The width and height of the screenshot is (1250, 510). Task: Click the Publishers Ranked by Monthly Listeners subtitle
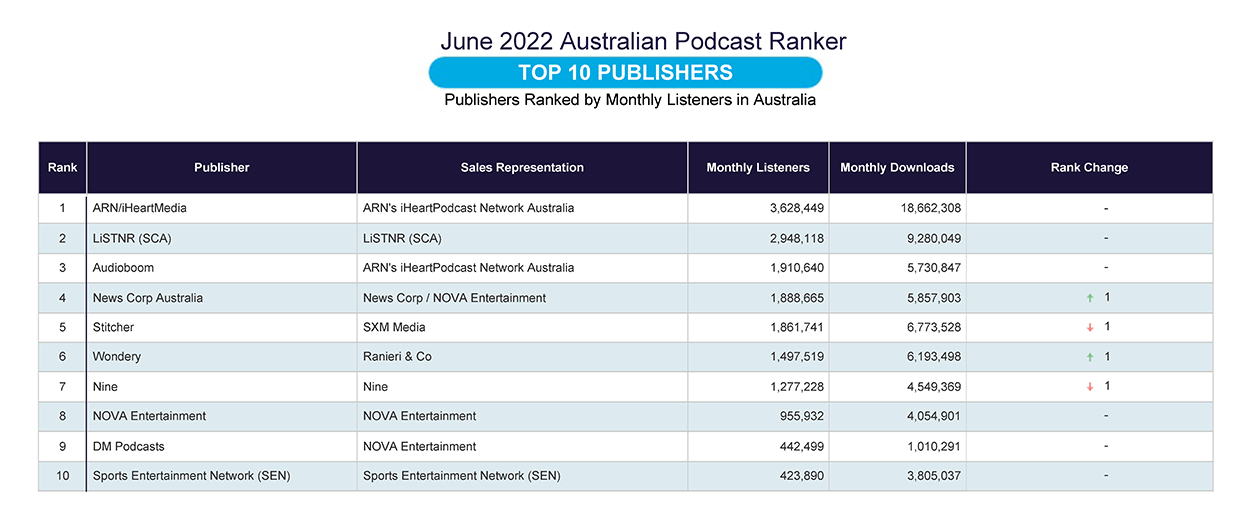click(x=630, y=100)
